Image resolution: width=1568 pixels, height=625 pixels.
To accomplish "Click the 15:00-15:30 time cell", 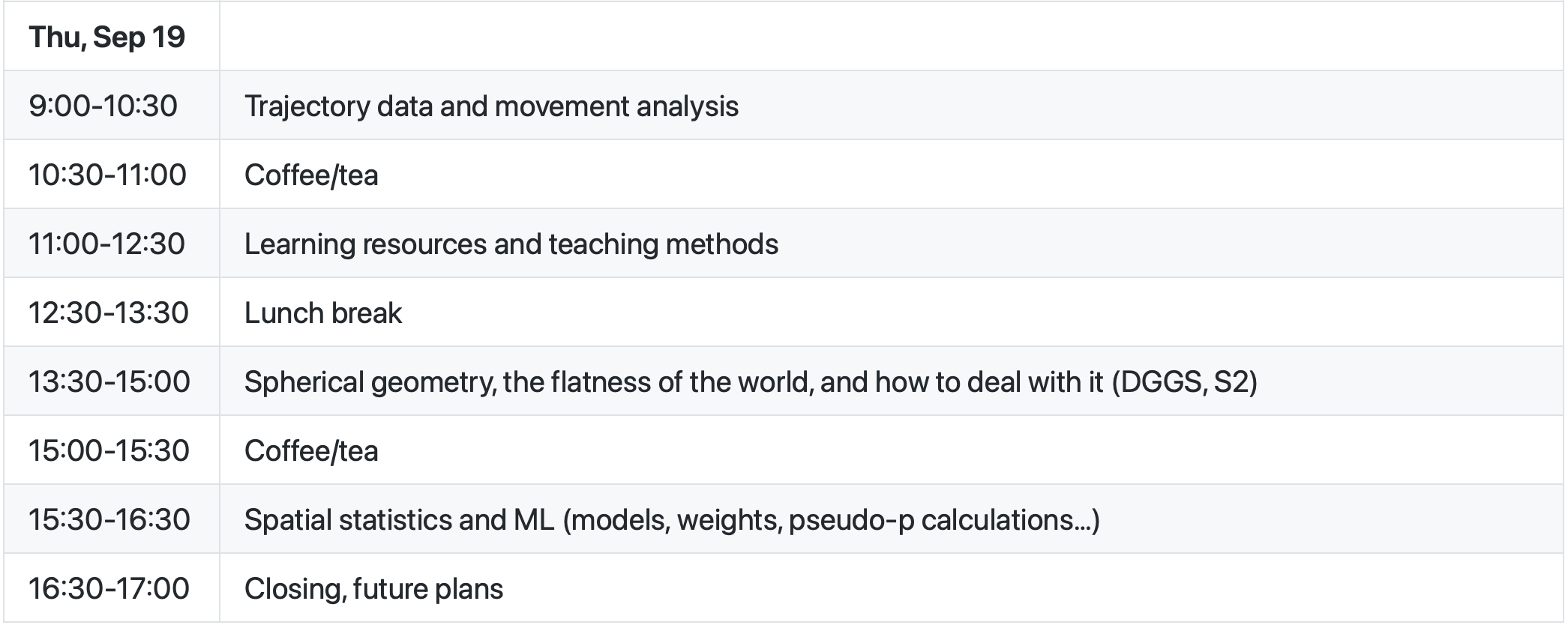I will (x=109, y=451).
